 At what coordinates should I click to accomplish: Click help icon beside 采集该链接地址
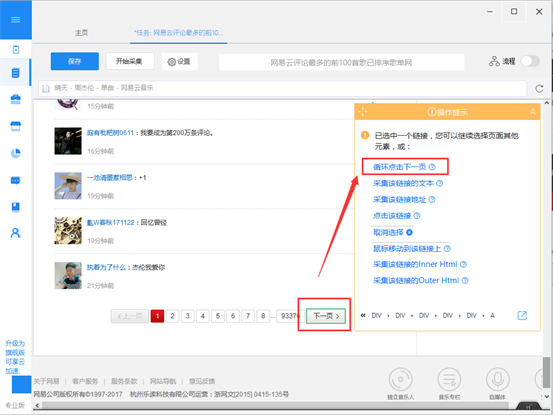coord(432,200)
